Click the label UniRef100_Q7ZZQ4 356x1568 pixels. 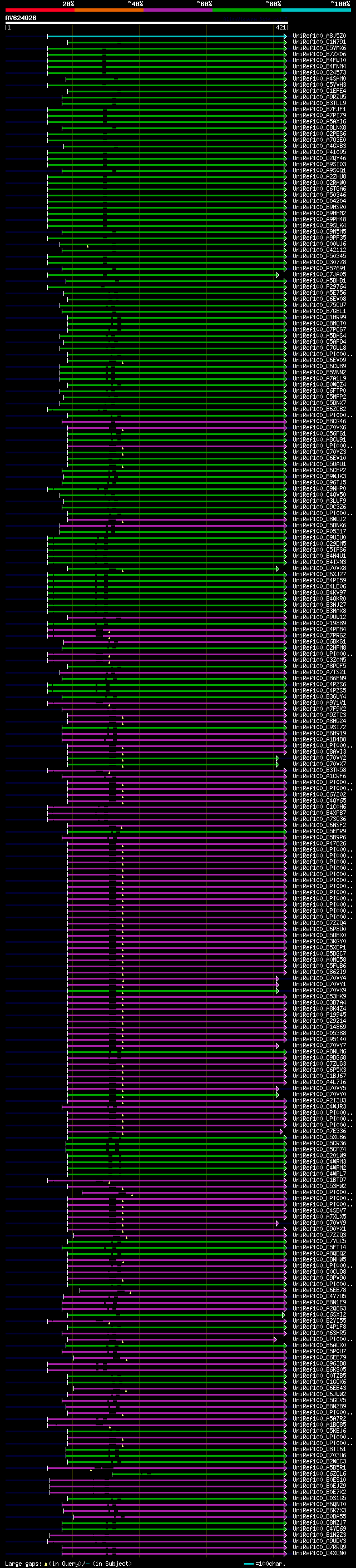point(319,923)
